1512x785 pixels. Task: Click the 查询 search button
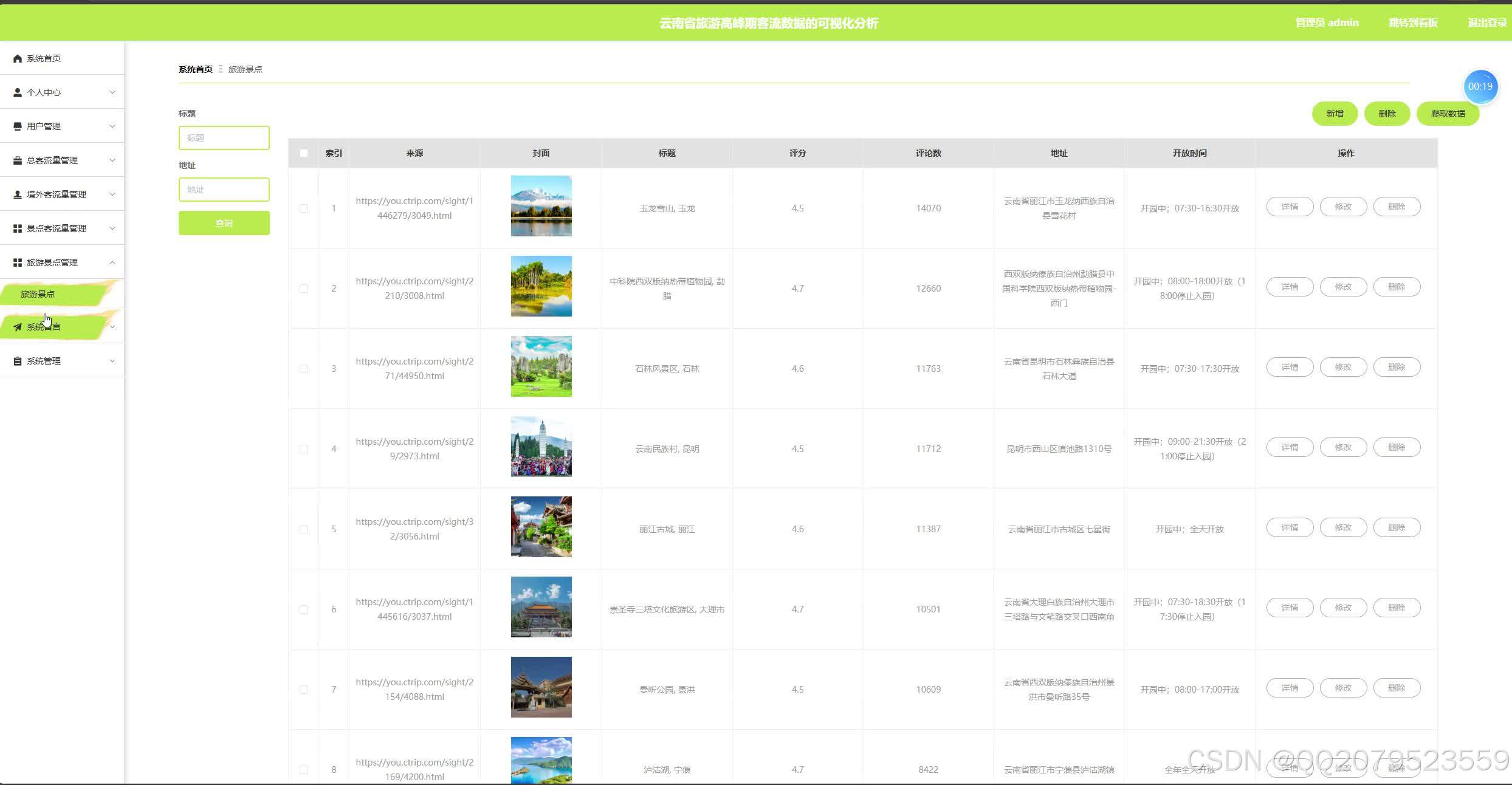(x=224, y=223)
